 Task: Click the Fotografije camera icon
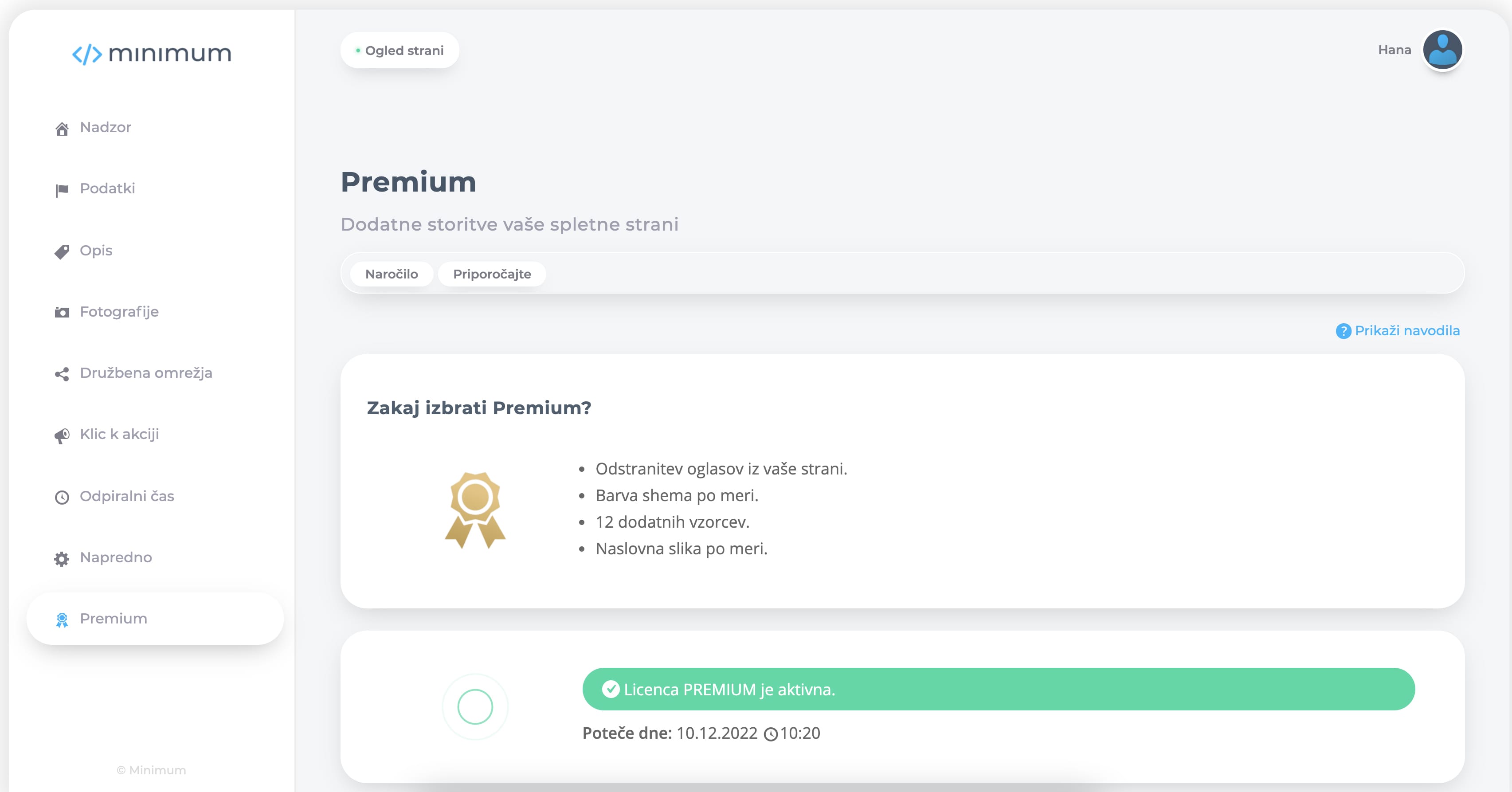62,312
